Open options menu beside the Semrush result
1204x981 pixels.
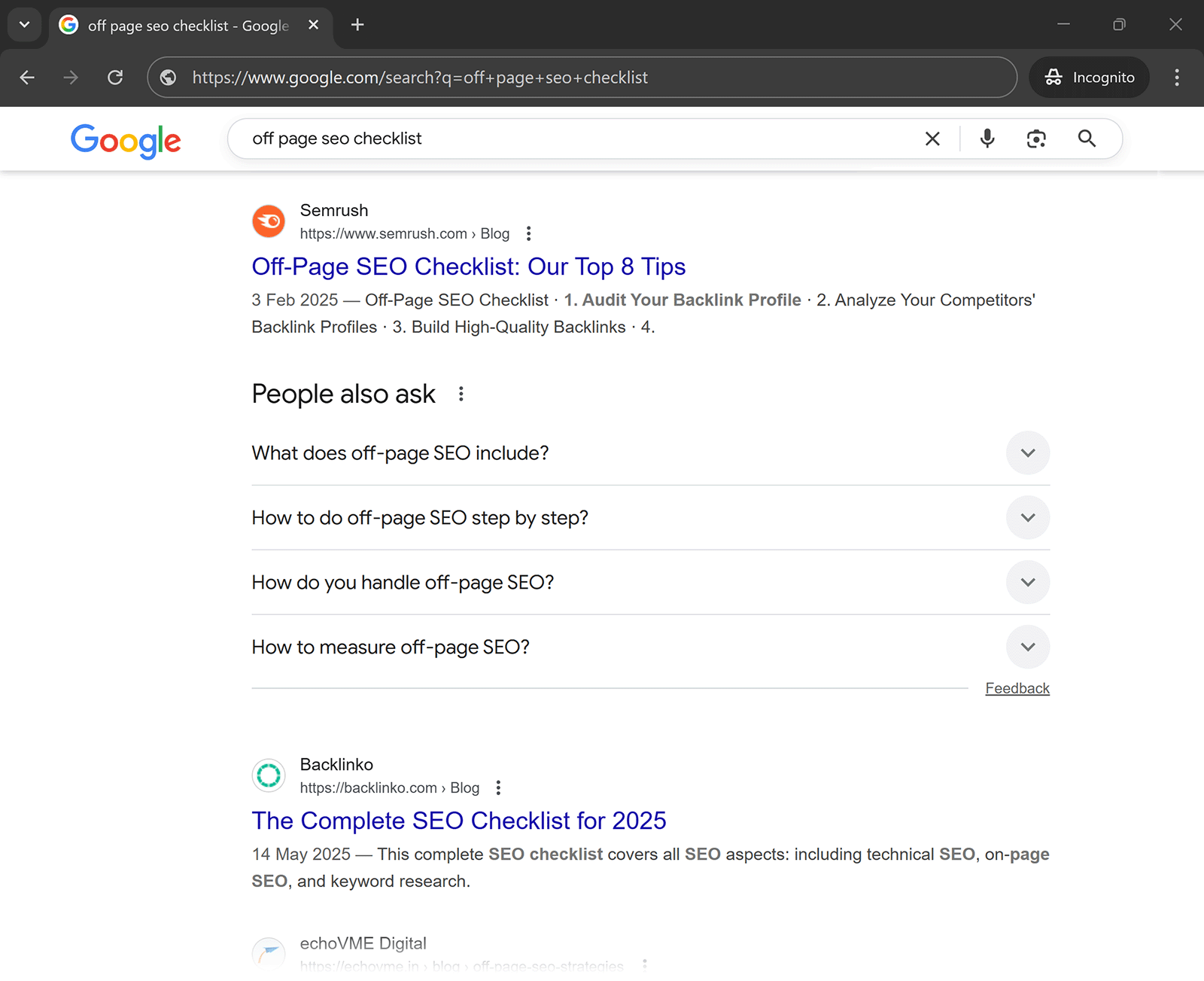click(529, 233)
